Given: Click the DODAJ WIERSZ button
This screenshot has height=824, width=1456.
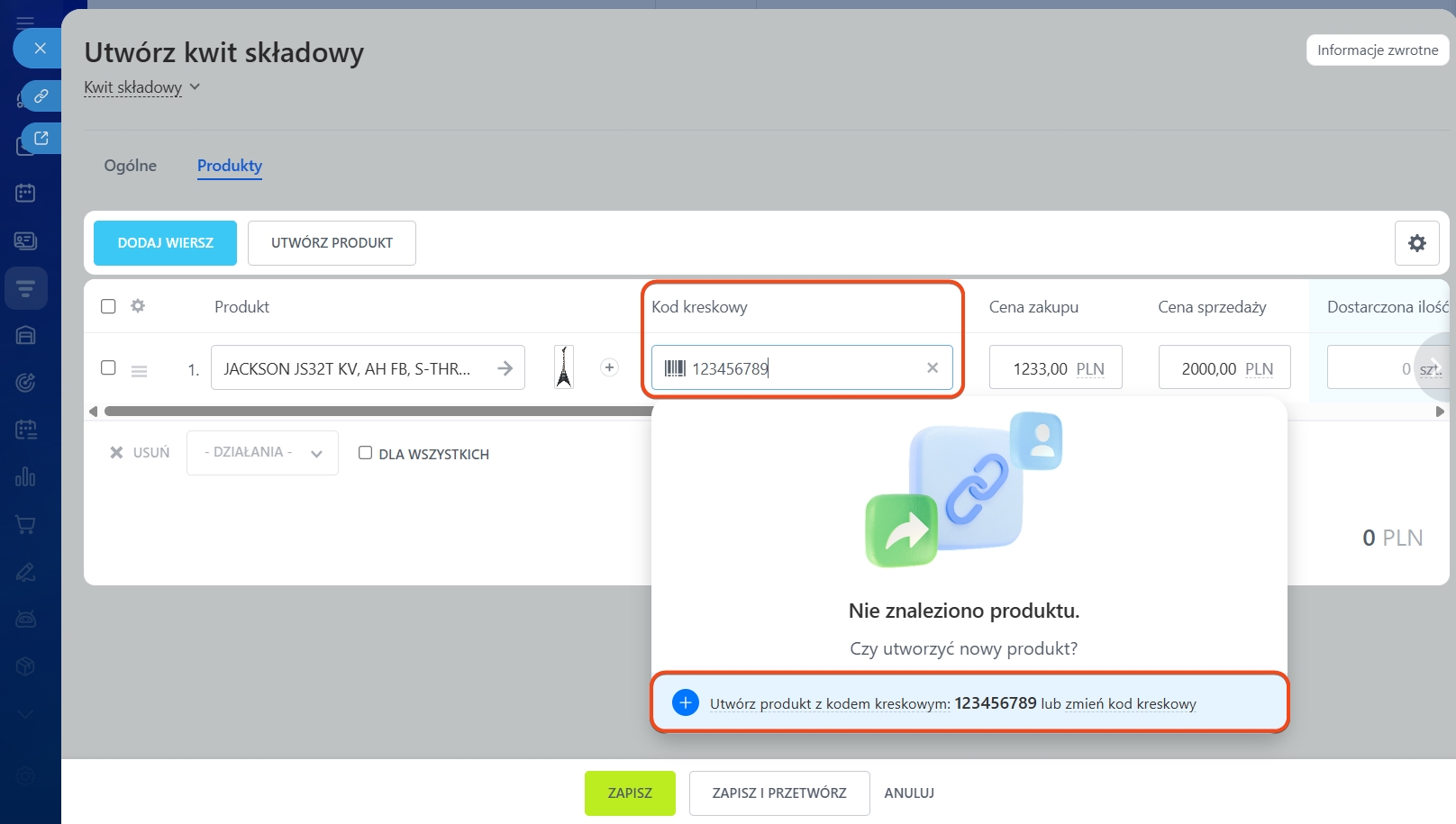Looking at the screenshot, I should 165,243.
